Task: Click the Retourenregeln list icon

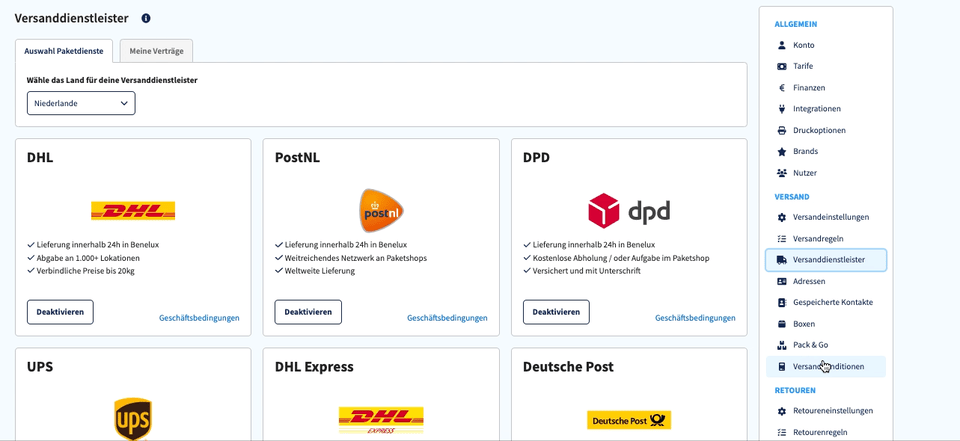Action: pos(781,432)
